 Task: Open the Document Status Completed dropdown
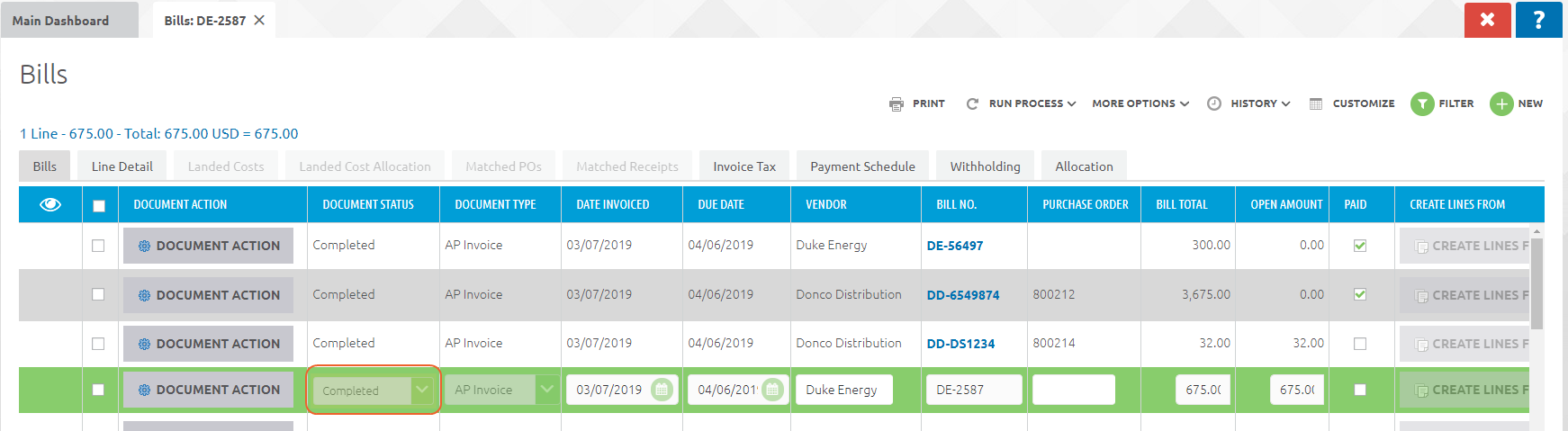click(x=422, y=391)
